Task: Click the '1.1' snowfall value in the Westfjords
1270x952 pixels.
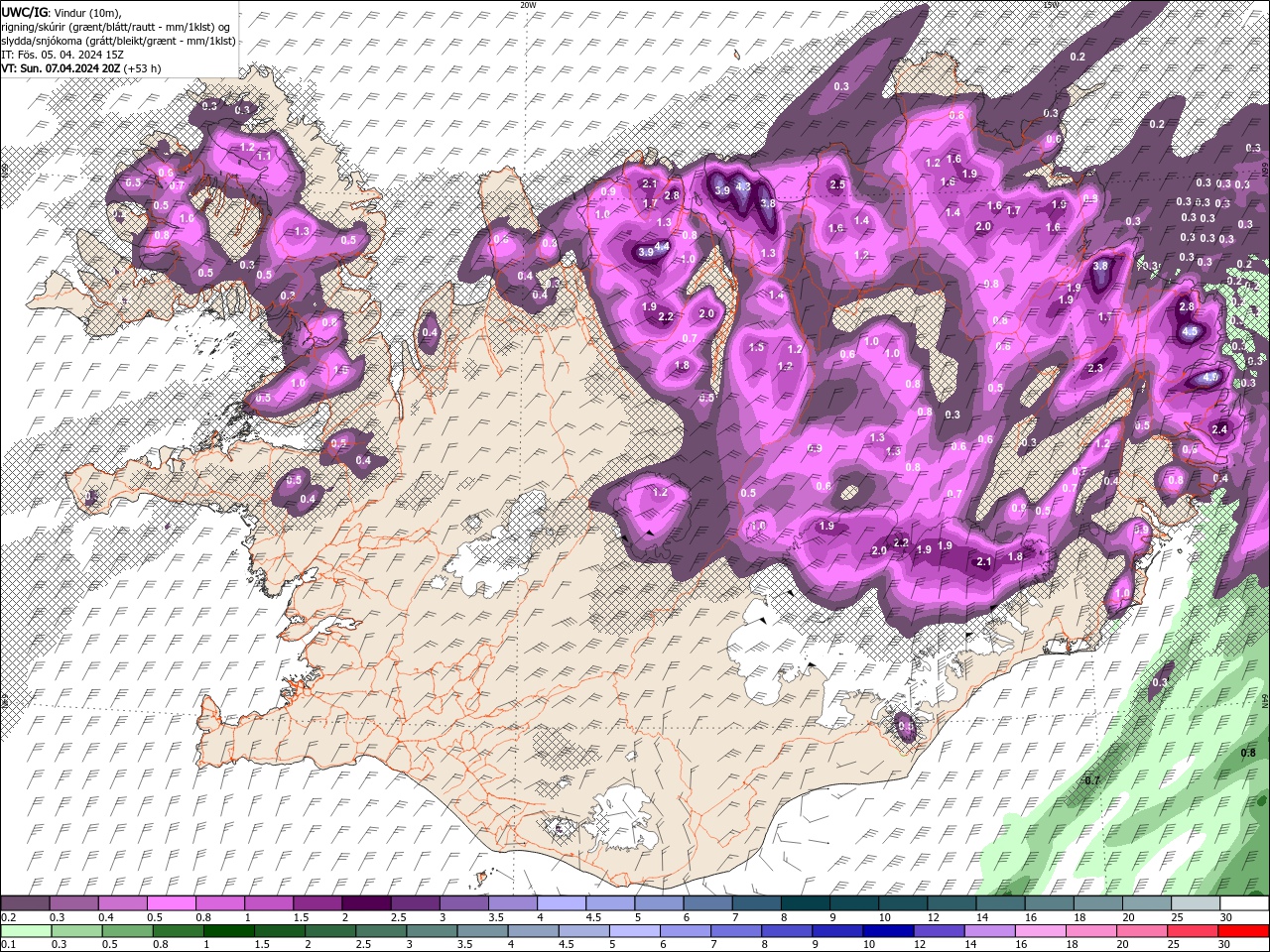Action: pos(264,157)
